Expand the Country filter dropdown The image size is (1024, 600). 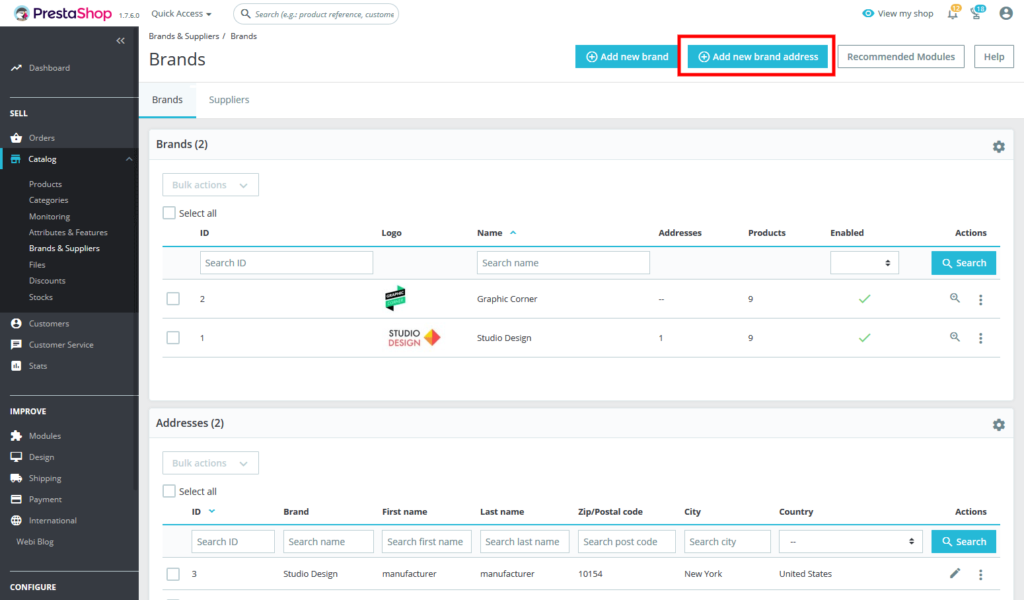coord(851,542)
